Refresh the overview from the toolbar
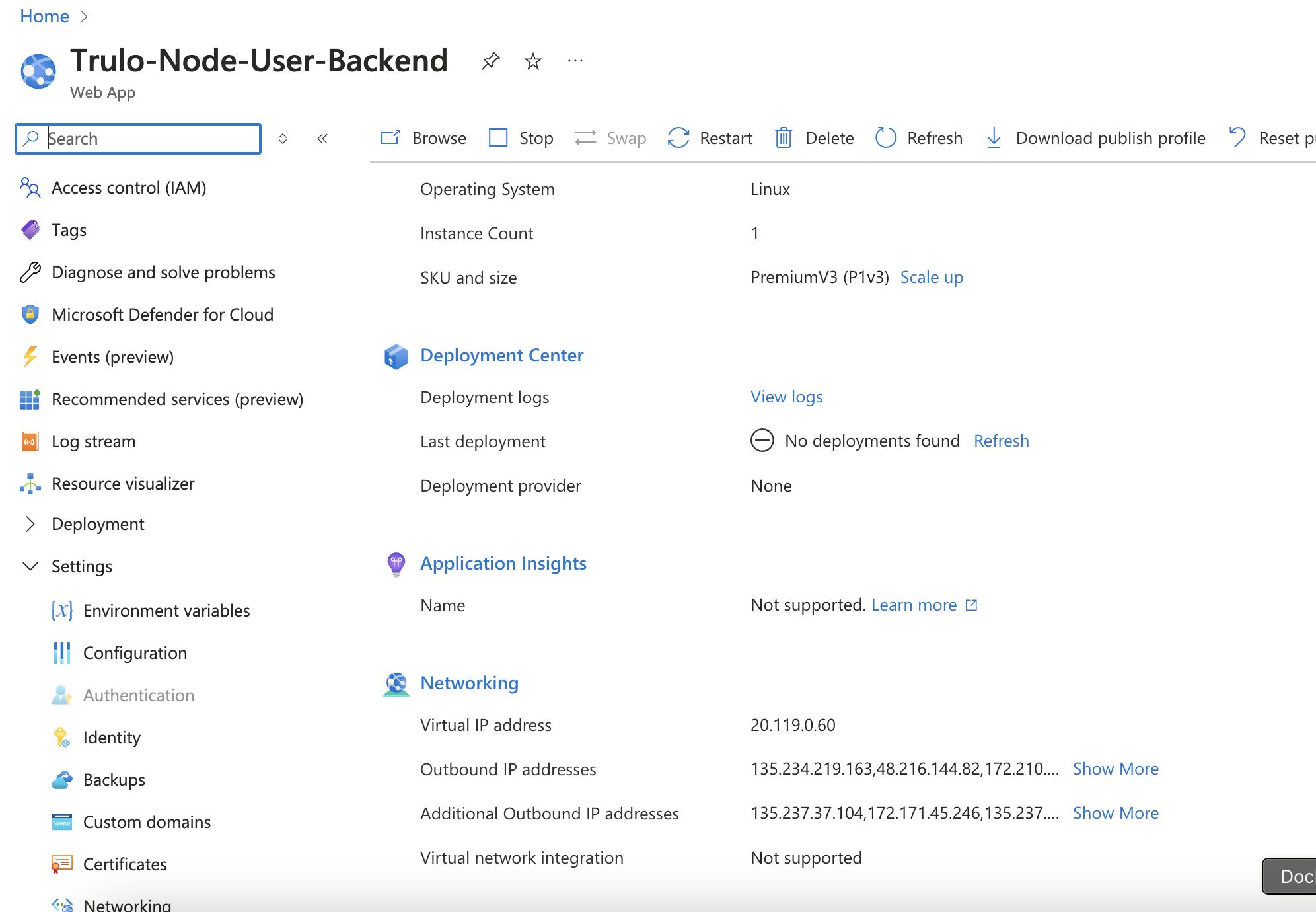Viewport: 1316px width, 912px height. tap(919, 138)
